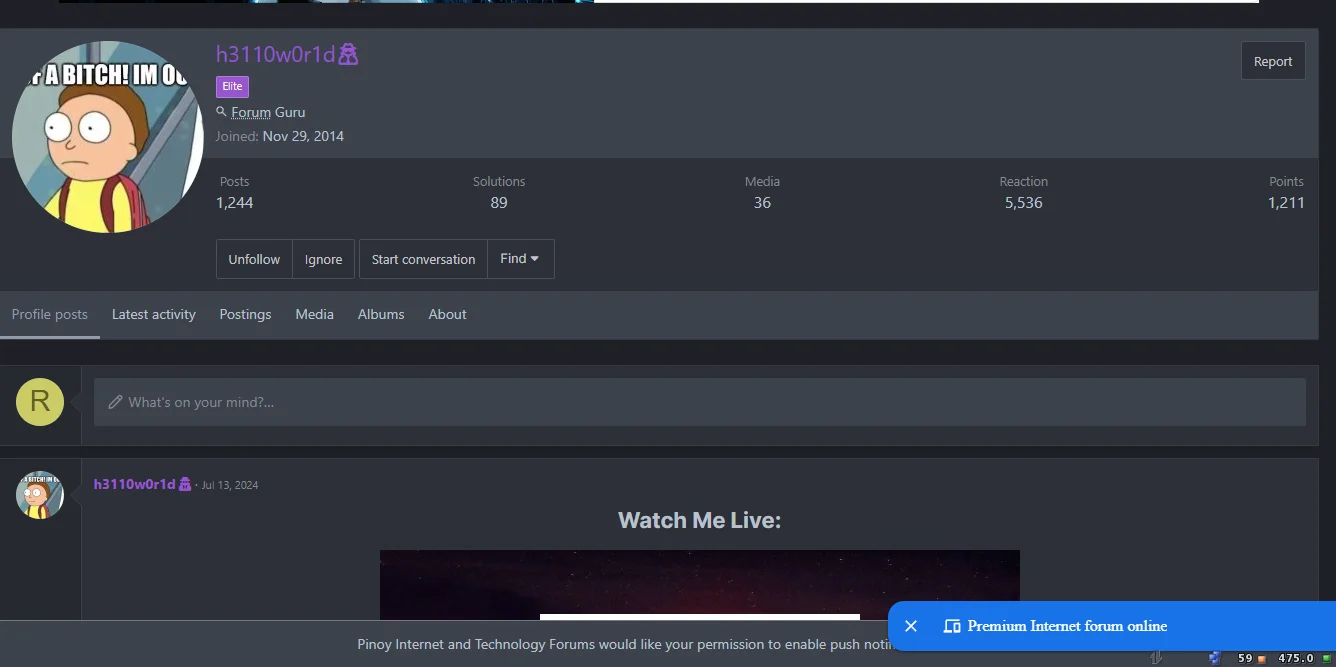Click the Forum Guru title text
This screenshot has height=667, width=1336.
[268, 112]
